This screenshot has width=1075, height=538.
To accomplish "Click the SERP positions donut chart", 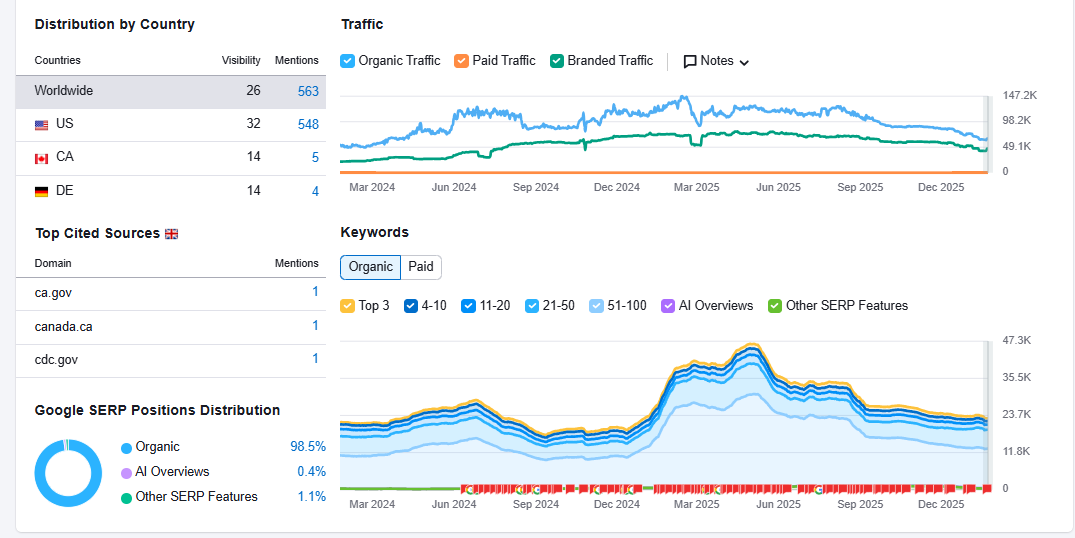I will [68, 473].
